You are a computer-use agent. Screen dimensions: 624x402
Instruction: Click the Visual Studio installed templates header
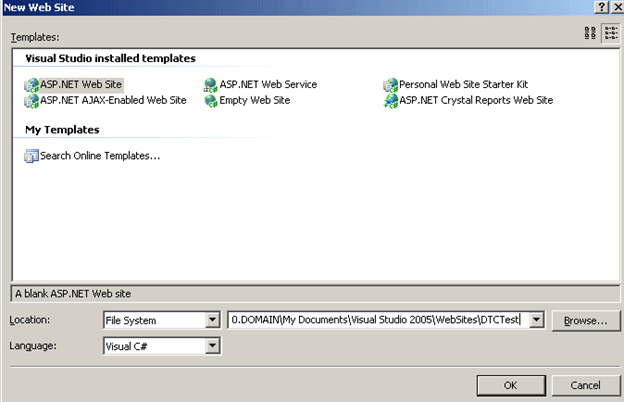click(110, 59)
